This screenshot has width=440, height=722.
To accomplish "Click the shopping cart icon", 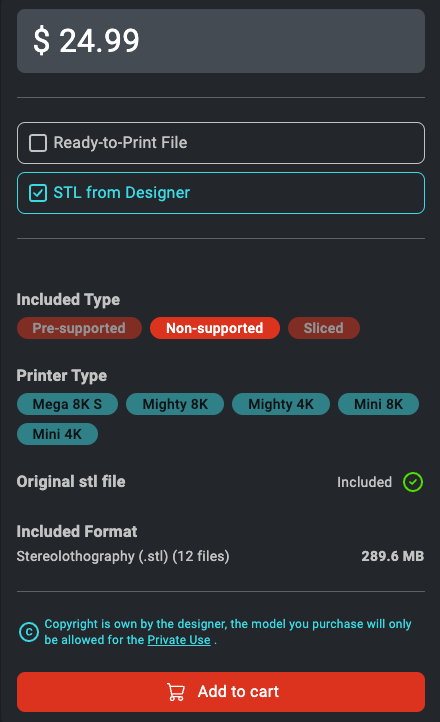I will (x=175, y=692).
